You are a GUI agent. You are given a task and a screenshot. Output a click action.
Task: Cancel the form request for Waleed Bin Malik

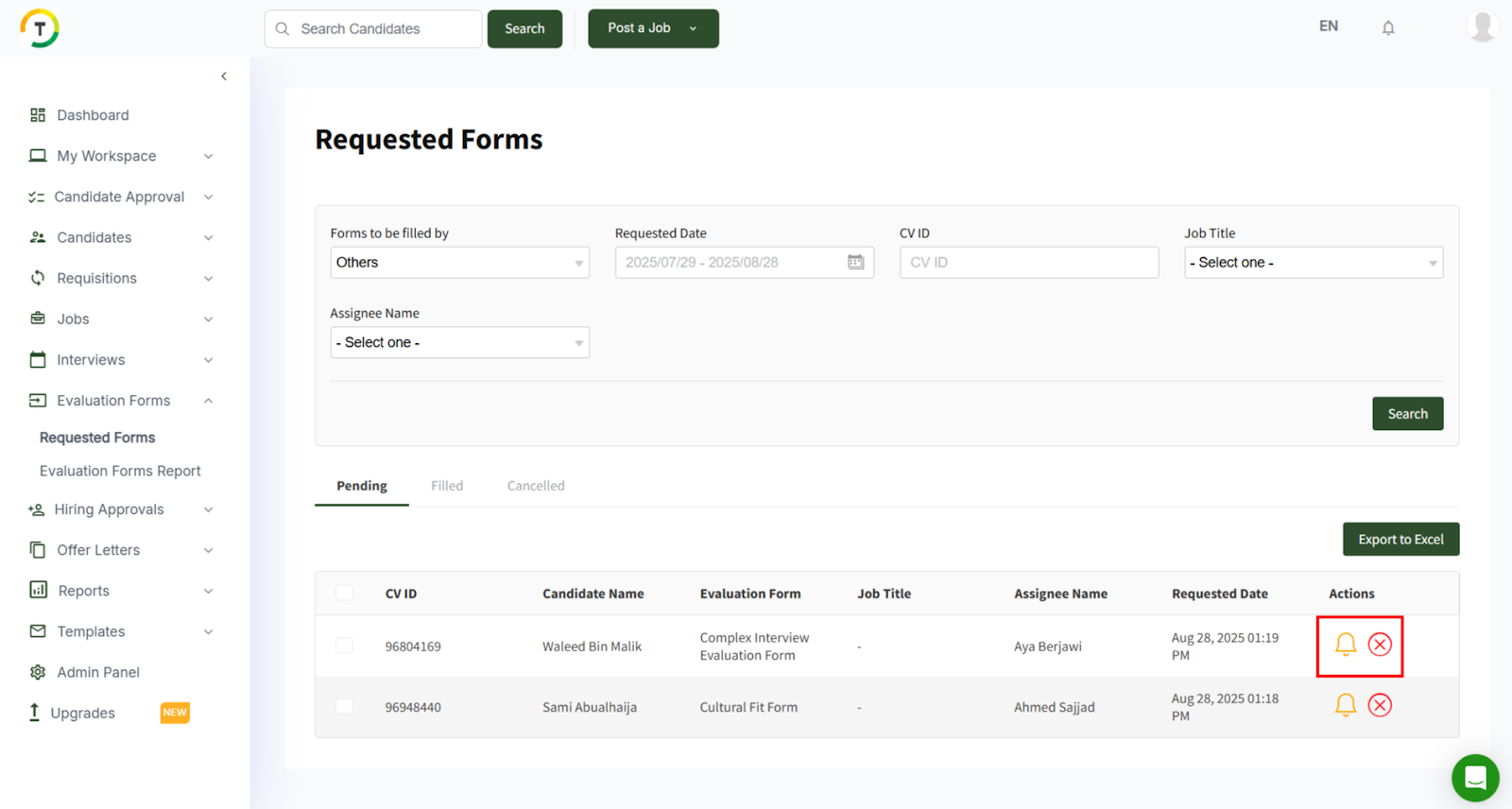(1380, 645)
